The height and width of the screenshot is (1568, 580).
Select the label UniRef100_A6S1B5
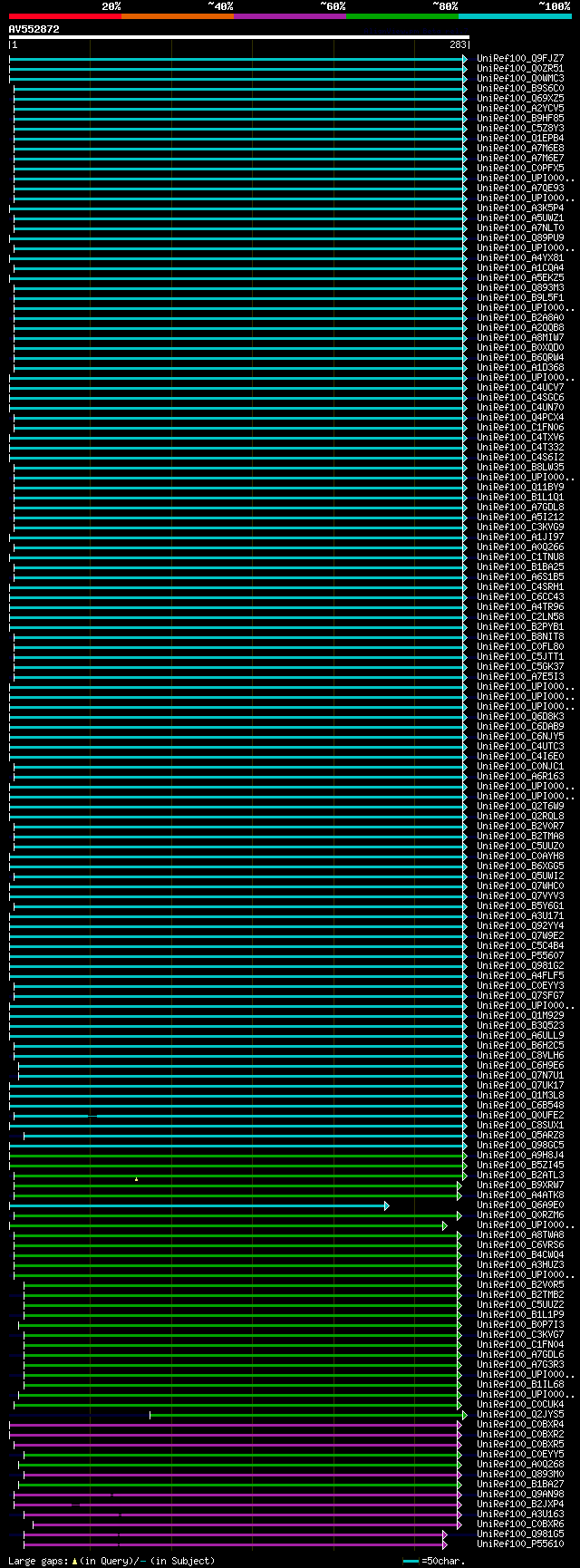coord(520,576)
